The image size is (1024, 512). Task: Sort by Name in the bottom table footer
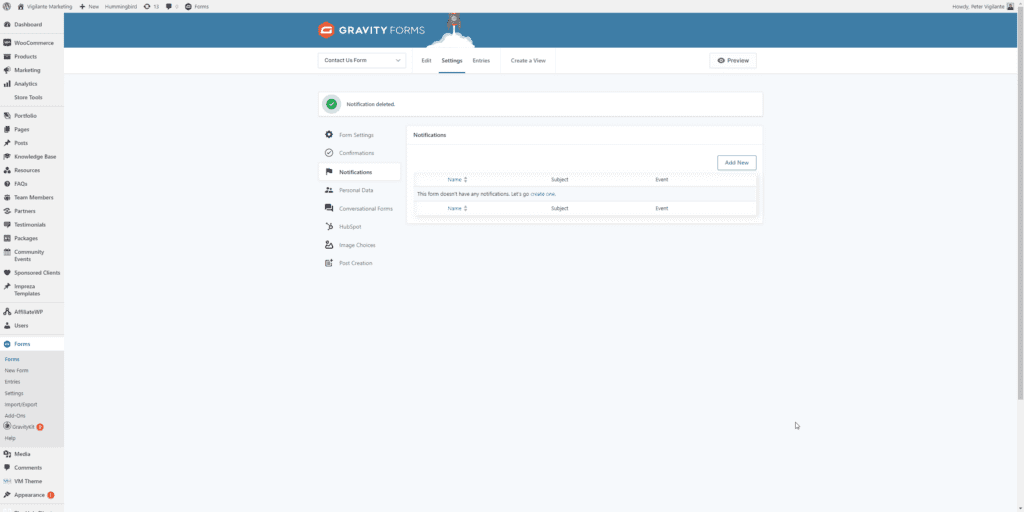point(457,208)
